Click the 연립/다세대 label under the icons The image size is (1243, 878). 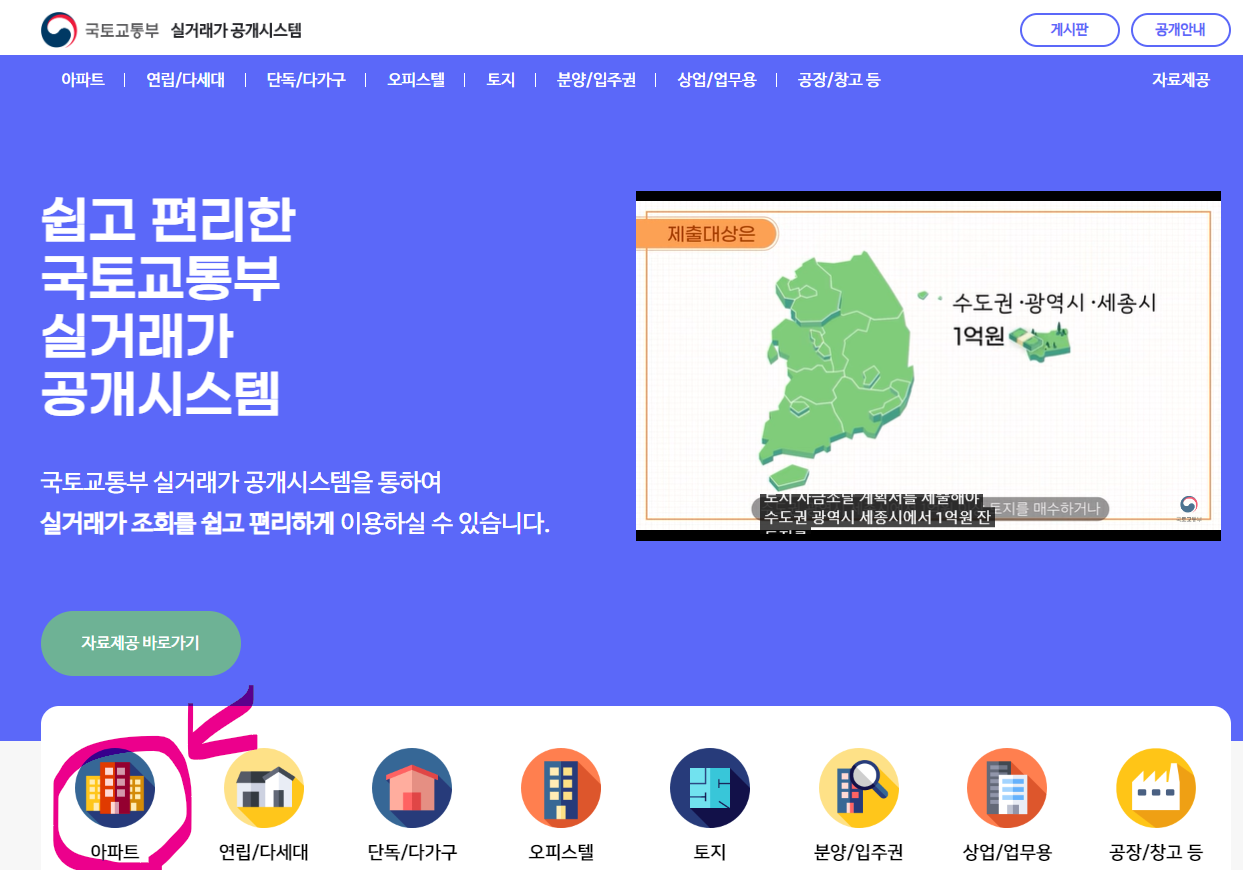pos(264,853)
